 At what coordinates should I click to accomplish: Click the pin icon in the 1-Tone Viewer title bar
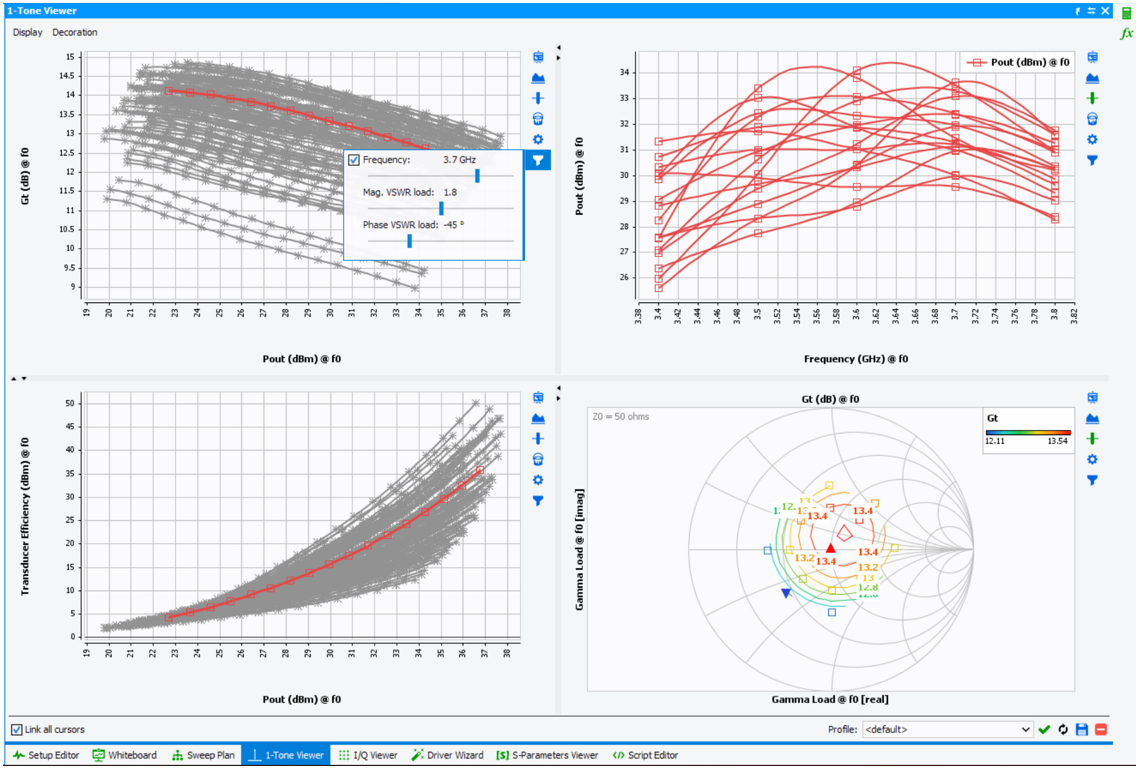(x=1077, y=11)
